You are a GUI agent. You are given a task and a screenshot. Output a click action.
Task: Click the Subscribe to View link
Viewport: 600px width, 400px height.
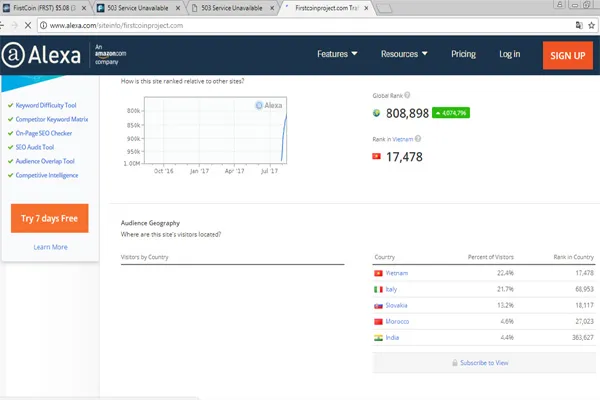pos(484,362)
